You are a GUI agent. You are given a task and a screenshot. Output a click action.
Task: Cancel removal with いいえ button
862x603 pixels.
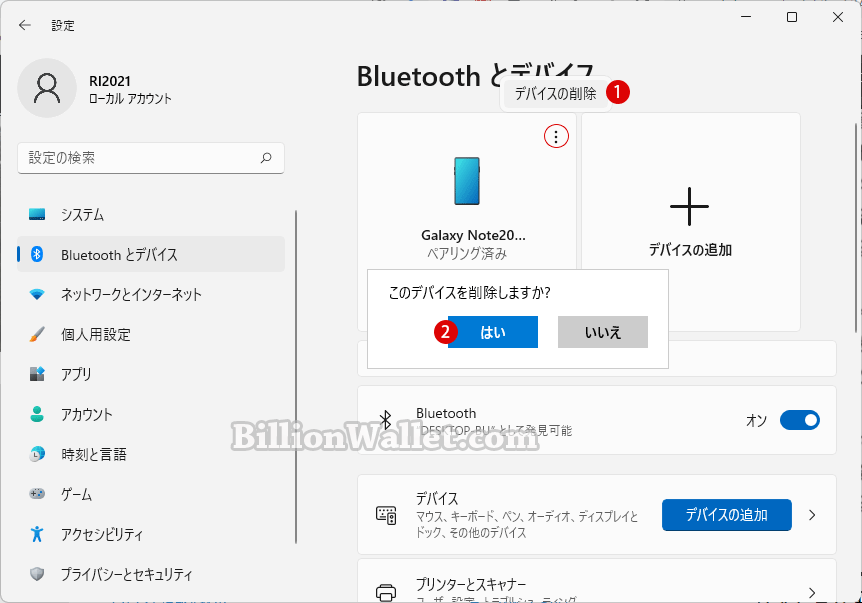click(x=603, y=332)
